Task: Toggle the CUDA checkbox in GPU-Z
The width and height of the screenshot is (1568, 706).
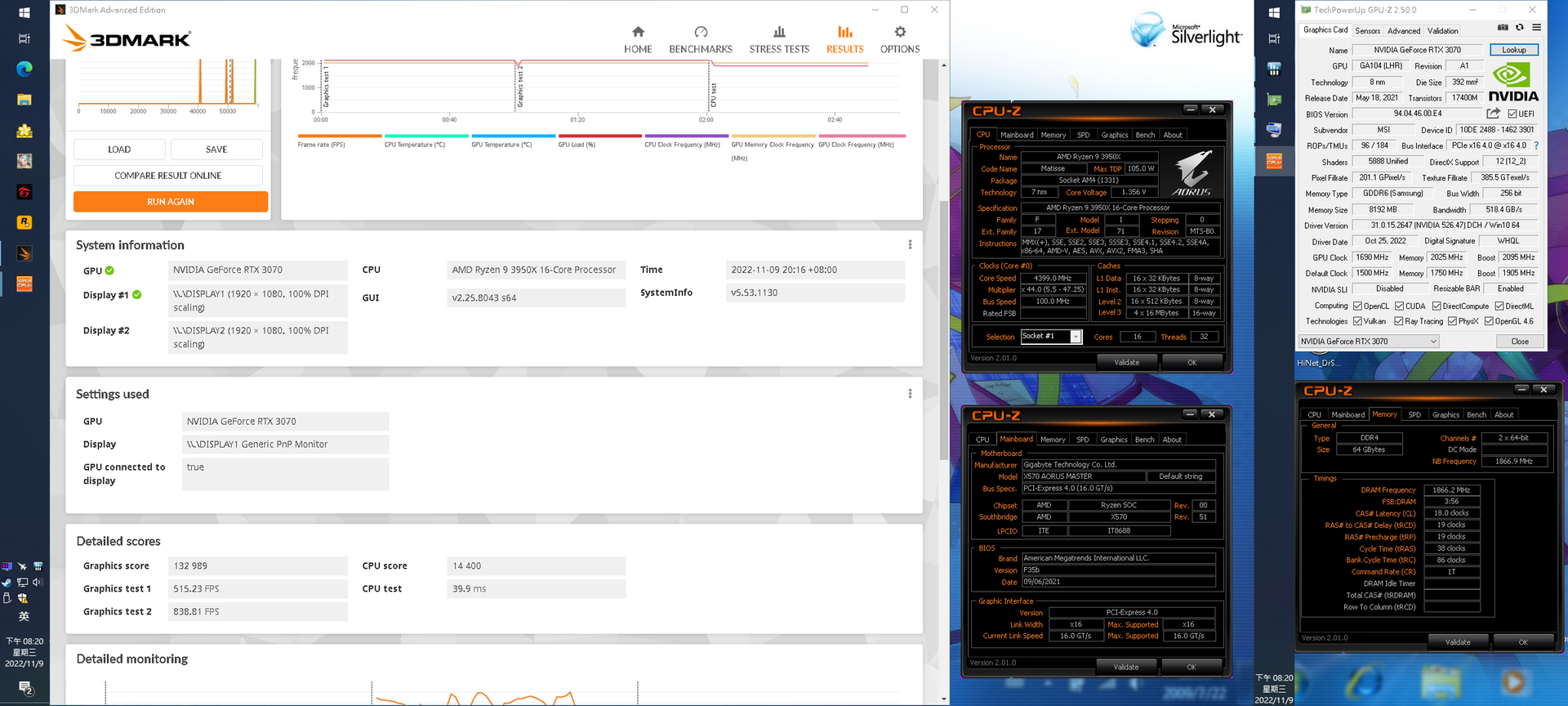Action: point(1400,306)
